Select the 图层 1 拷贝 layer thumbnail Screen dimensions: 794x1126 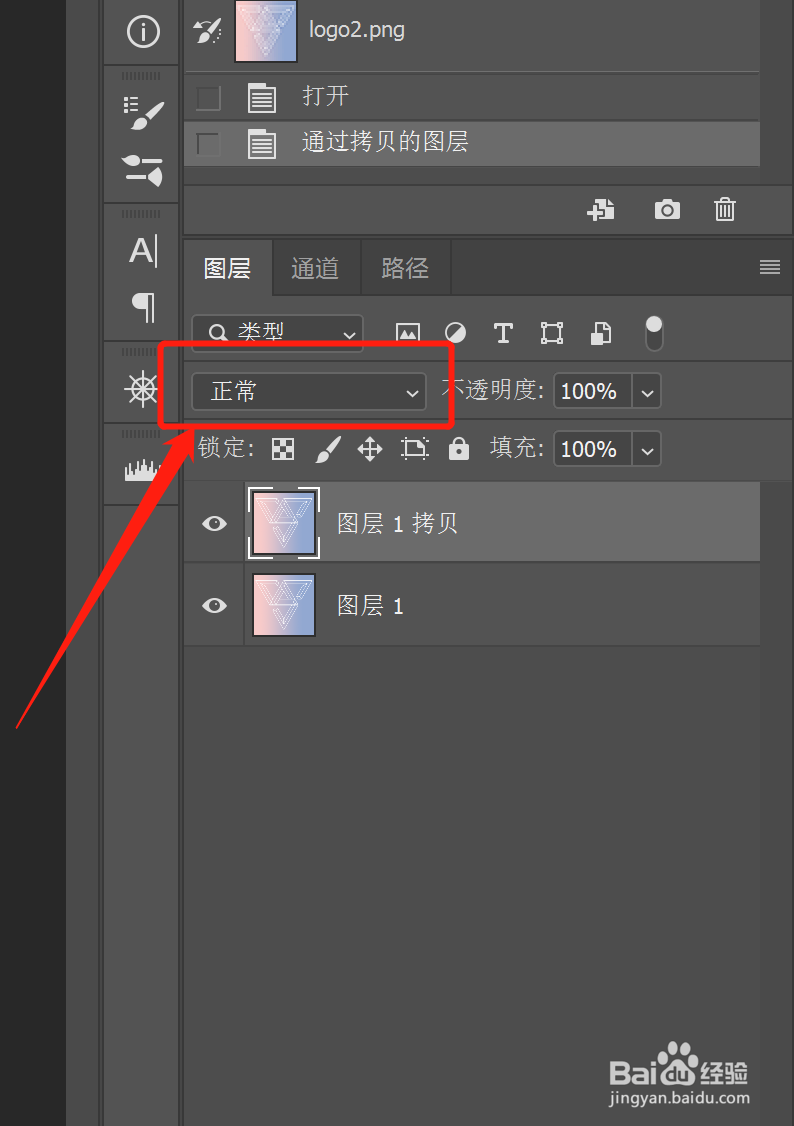284,524
